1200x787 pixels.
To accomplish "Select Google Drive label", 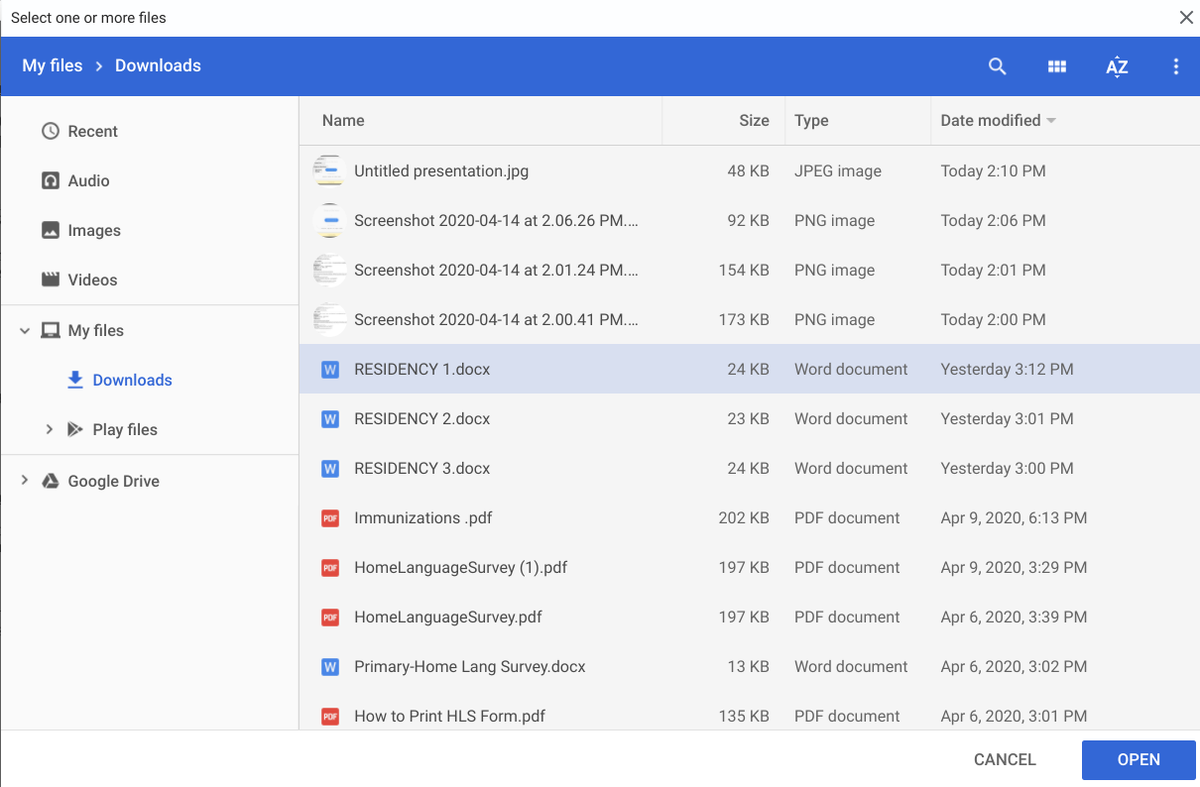I will pyautogui.click(x=114, y=481).
